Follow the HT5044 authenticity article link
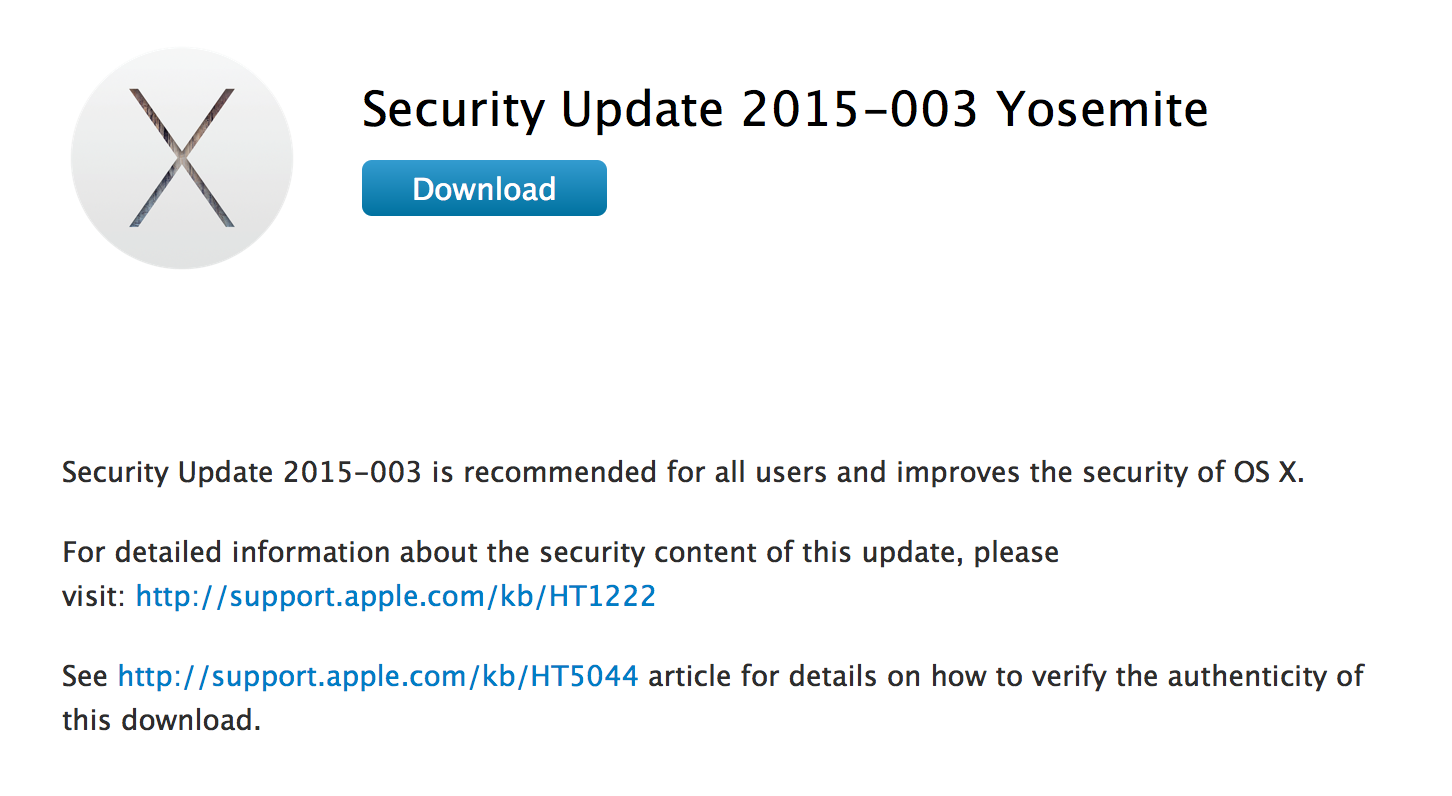Viewport: 1452px width, 796px height. tap(377, 675)
